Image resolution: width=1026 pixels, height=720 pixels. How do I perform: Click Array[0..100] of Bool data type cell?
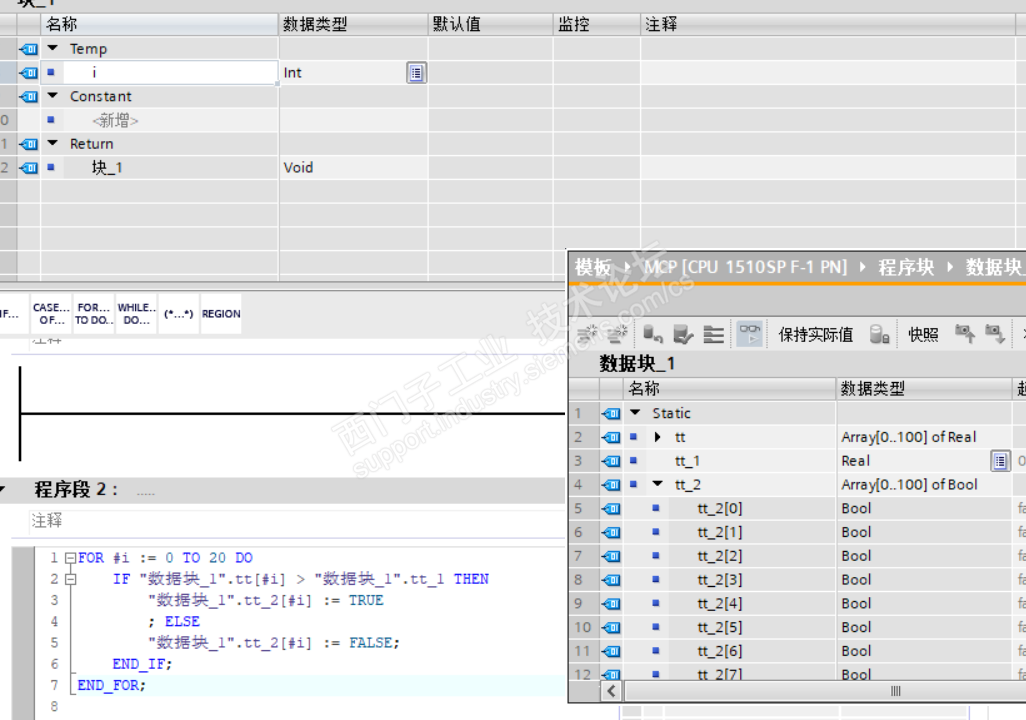923,484
